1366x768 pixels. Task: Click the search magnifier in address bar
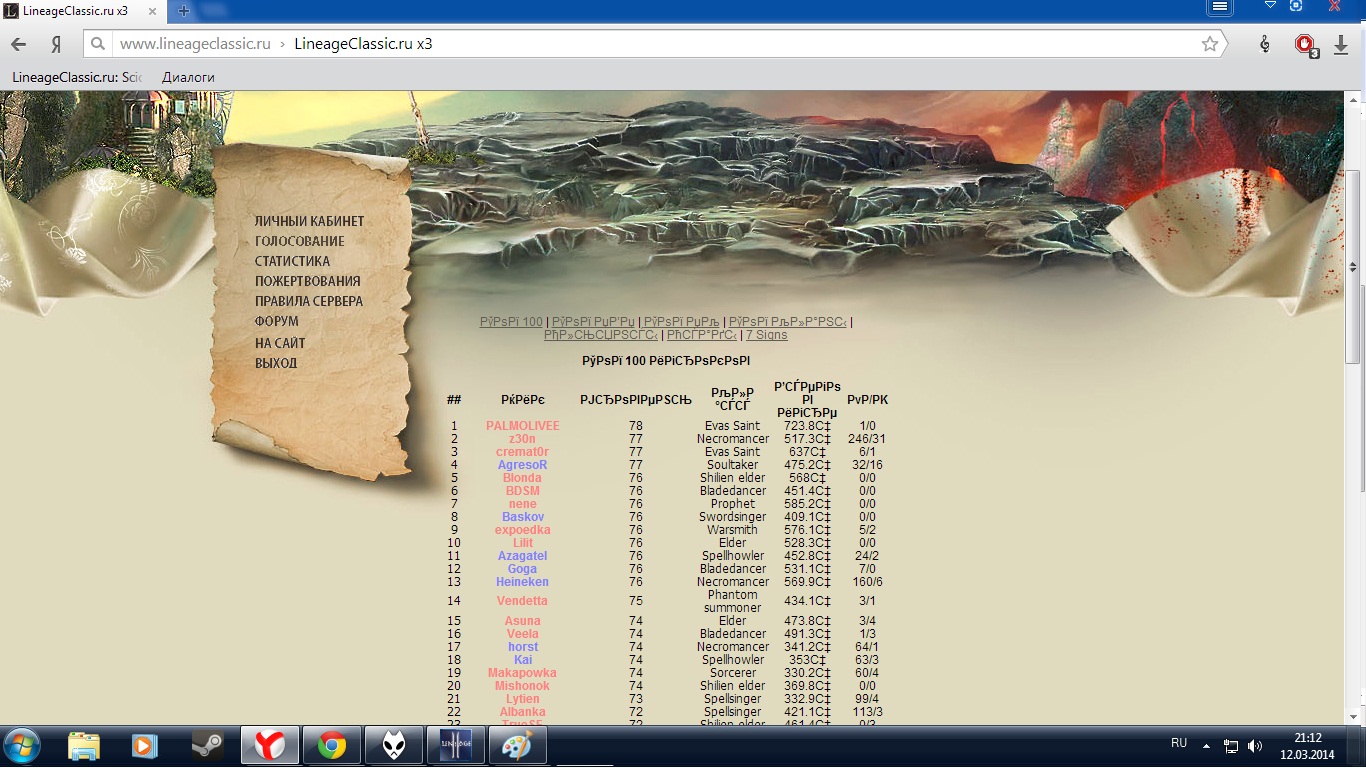point(96,44)
